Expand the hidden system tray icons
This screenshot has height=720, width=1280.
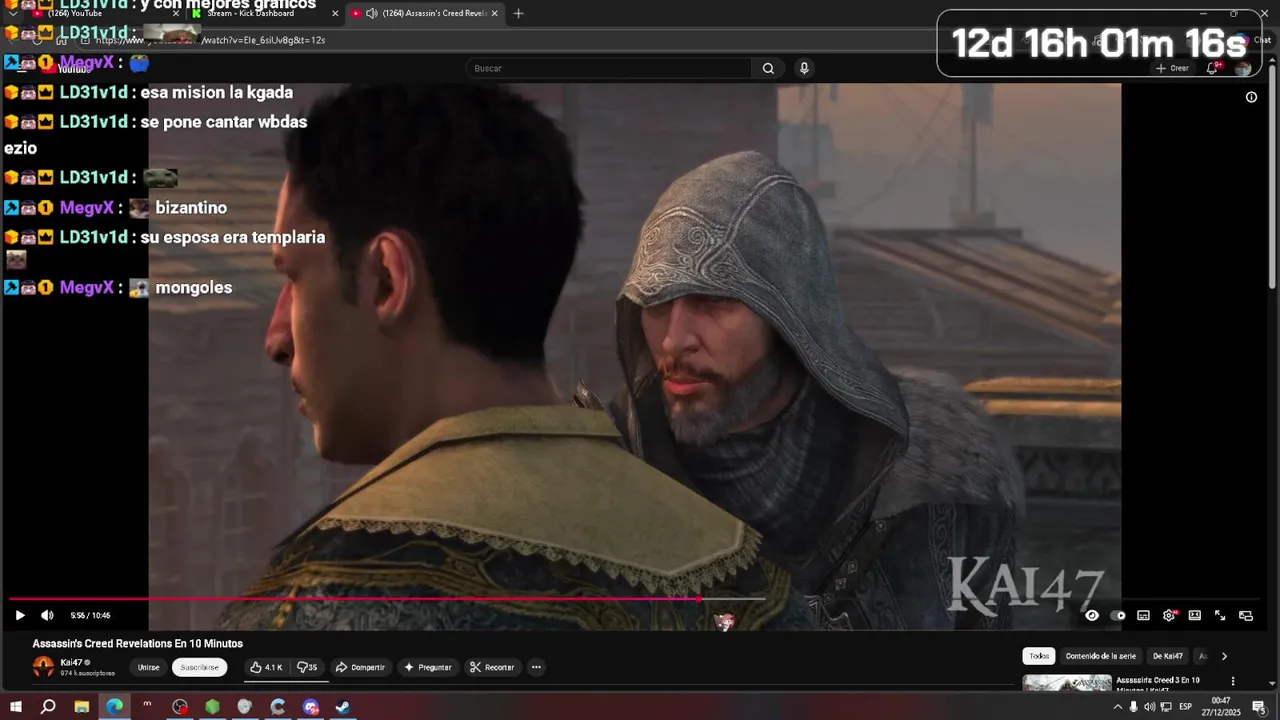tap(1117, 707)
